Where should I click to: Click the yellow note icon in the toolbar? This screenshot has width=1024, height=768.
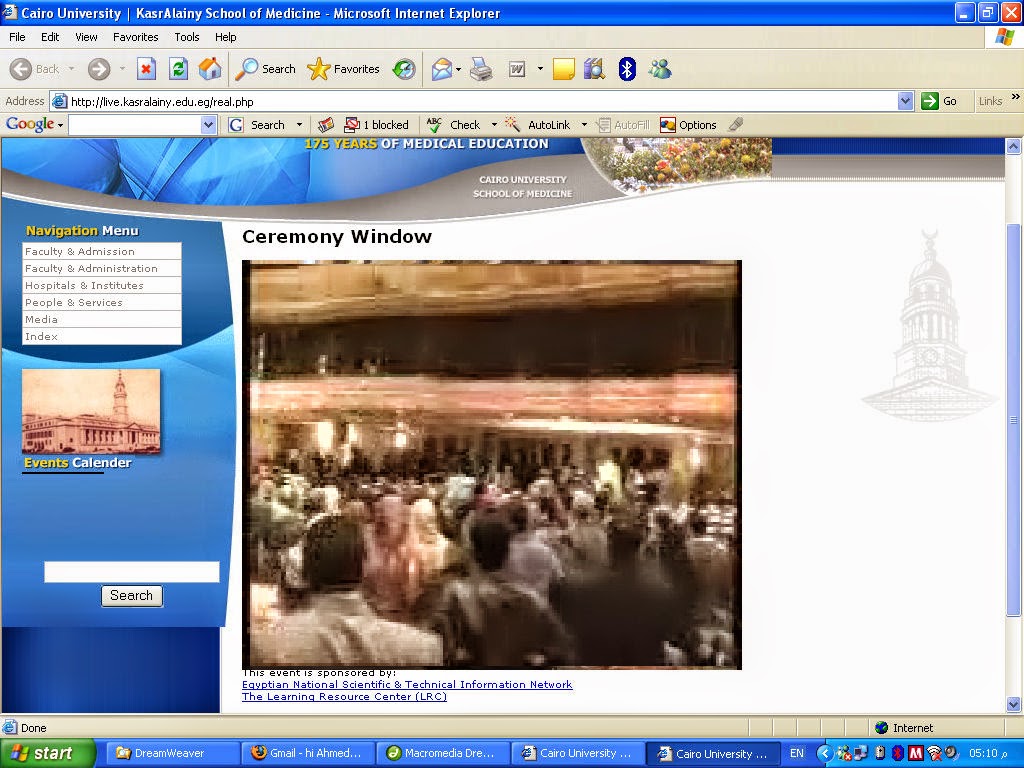point(564,69)
